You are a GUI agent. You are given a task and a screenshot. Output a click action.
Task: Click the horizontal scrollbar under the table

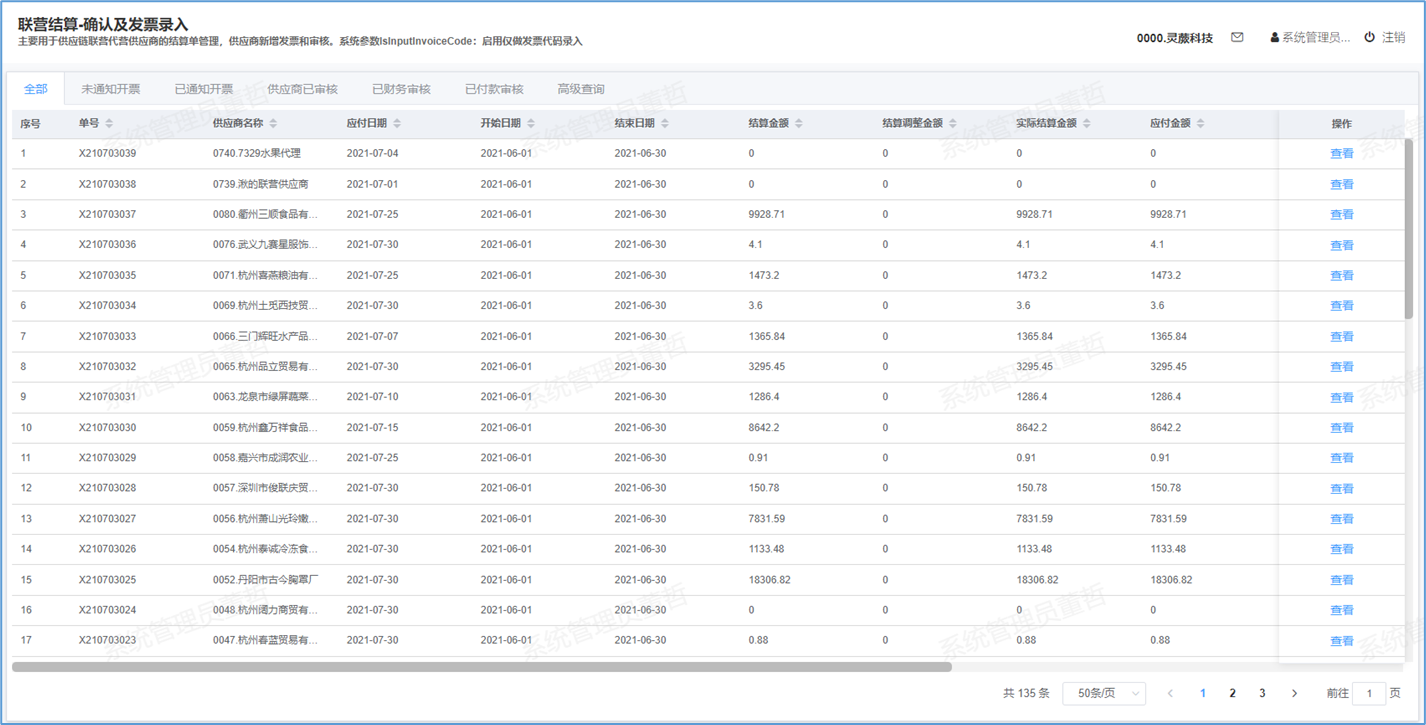click(481, 667)
